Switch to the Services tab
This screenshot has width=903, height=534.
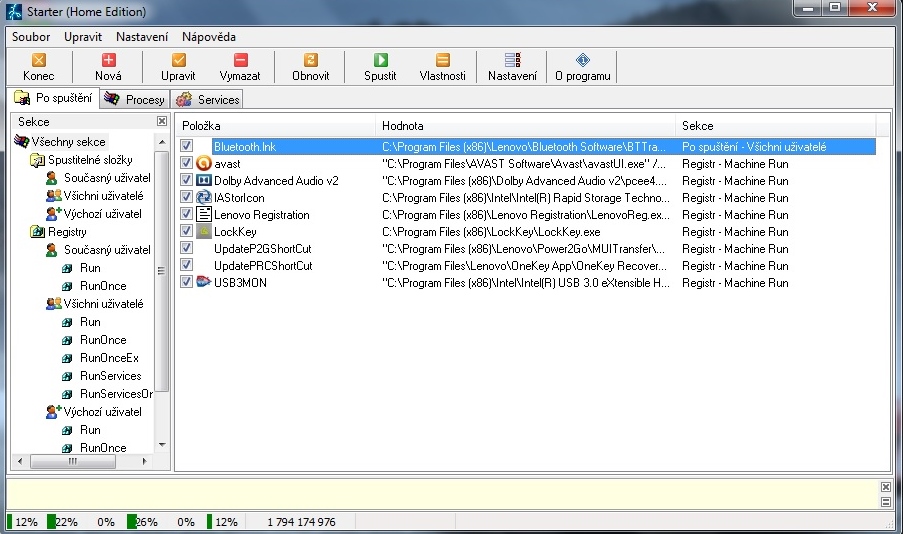click(x=207, y=99)
